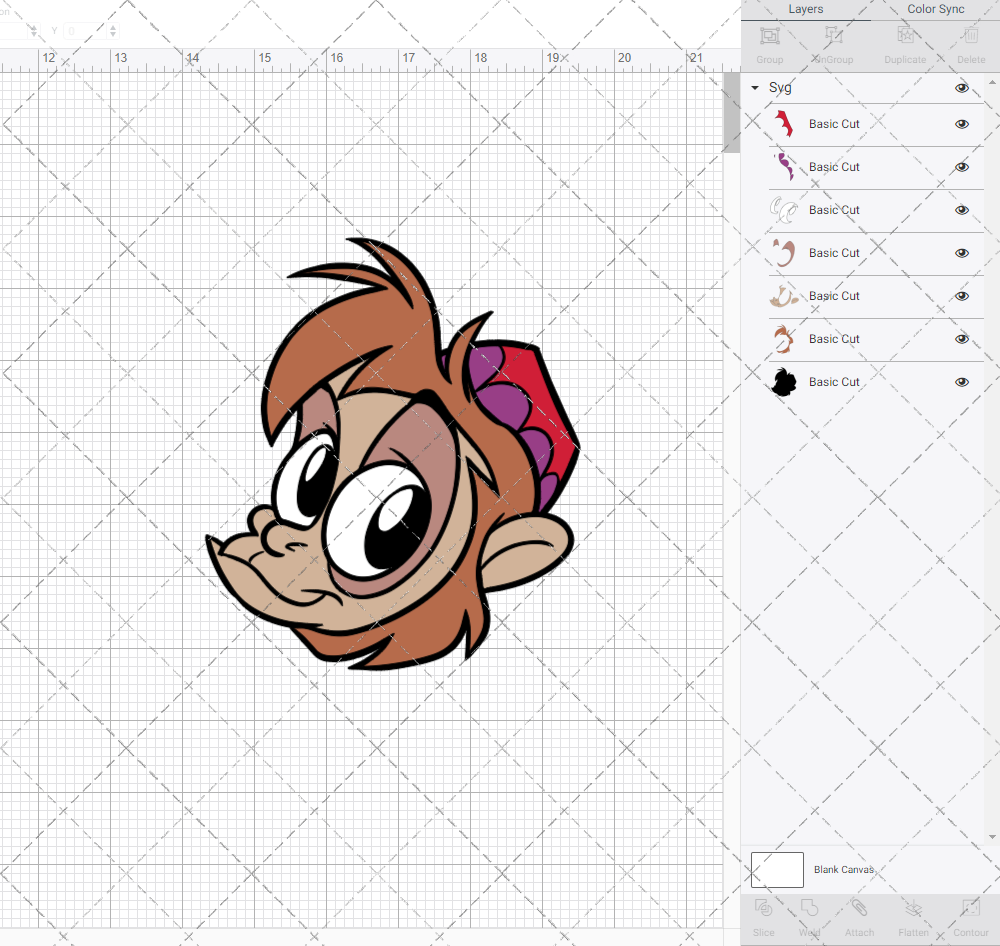Hide the topmost red Basic Cut layer
The height and width of the screenshot is (946, 1000).
[x=962, y=124]
